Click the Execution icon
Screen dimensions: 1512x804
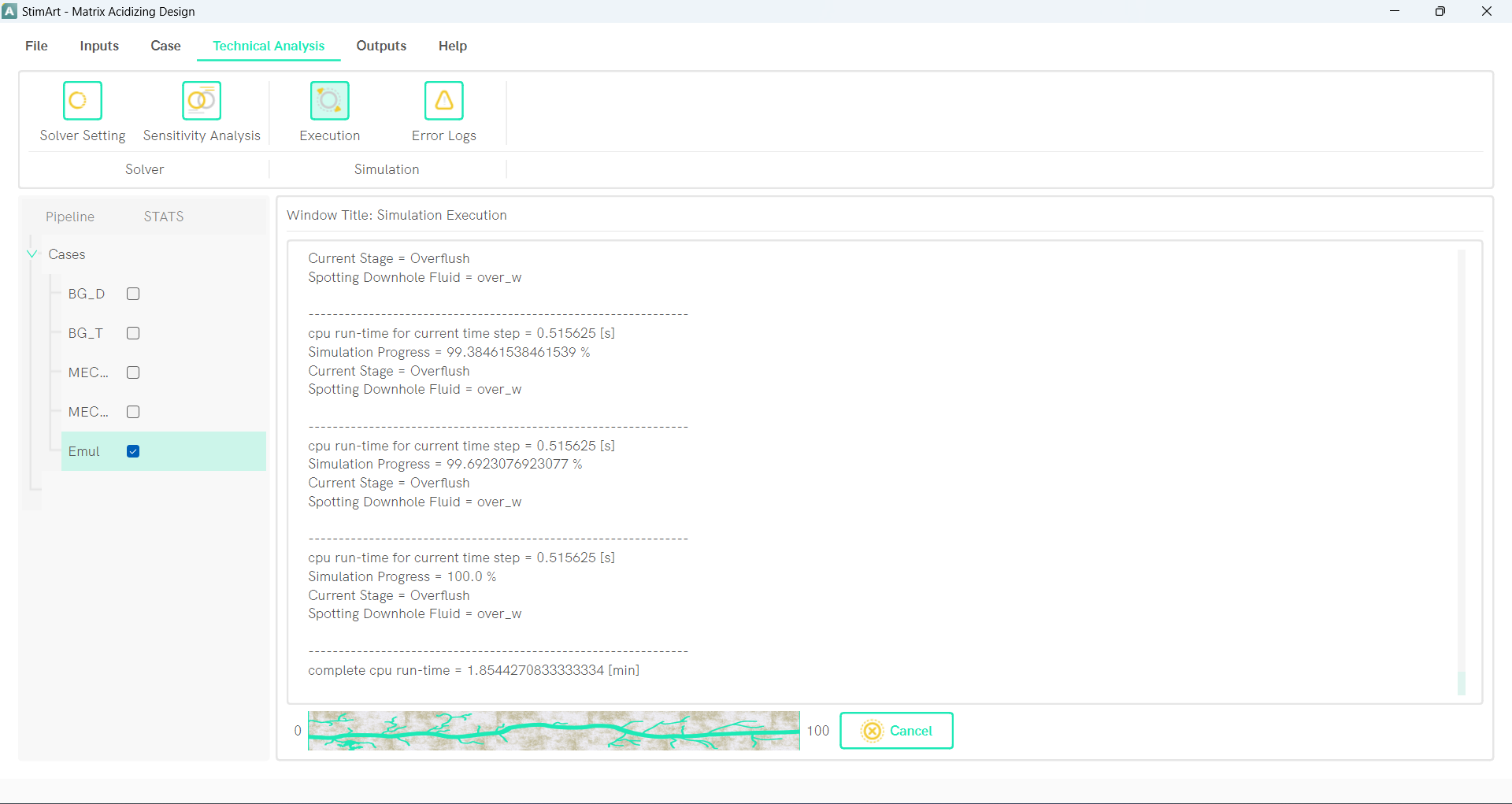pos(329,101)
